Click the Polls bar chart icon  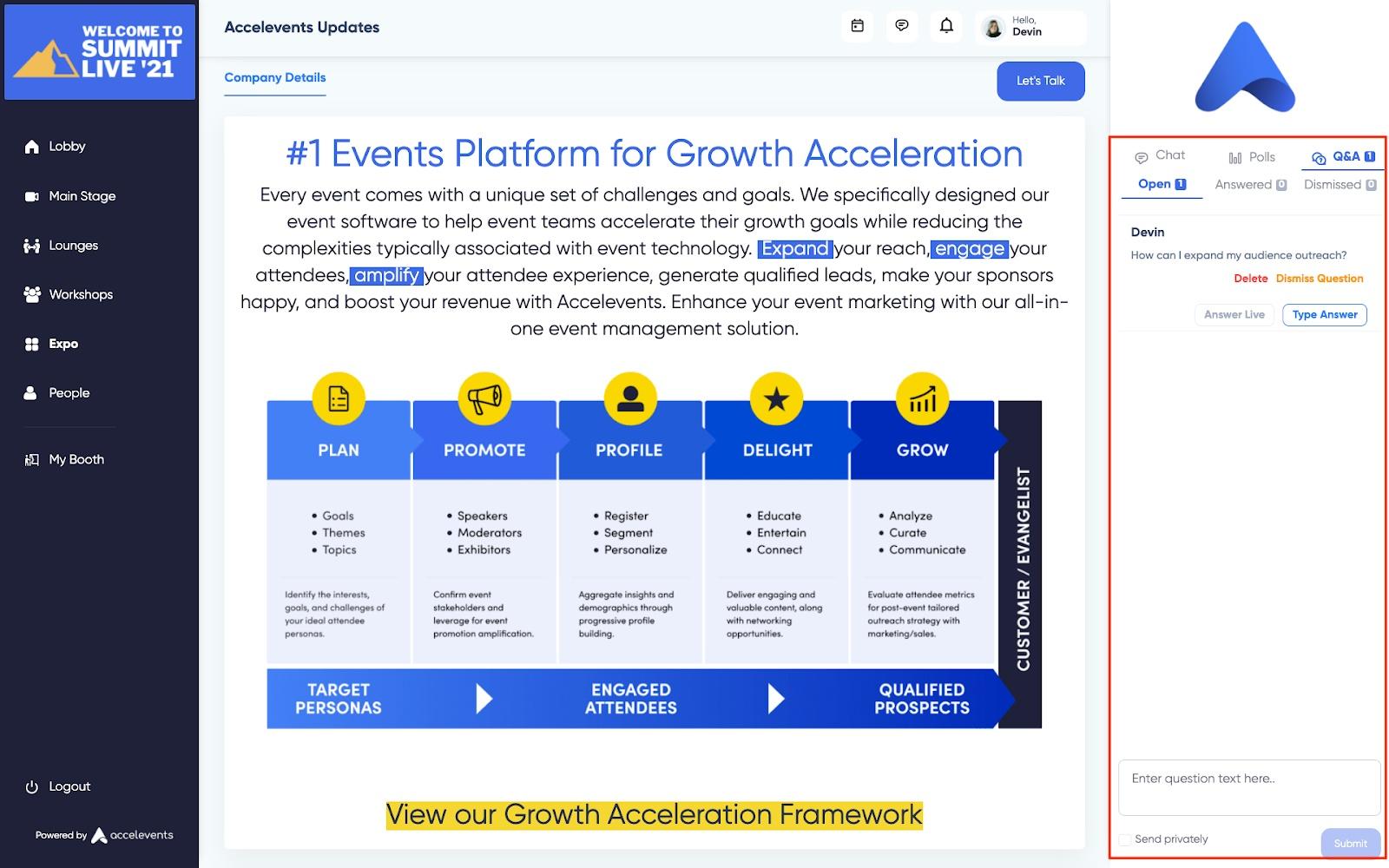[x=1235, y=157]
